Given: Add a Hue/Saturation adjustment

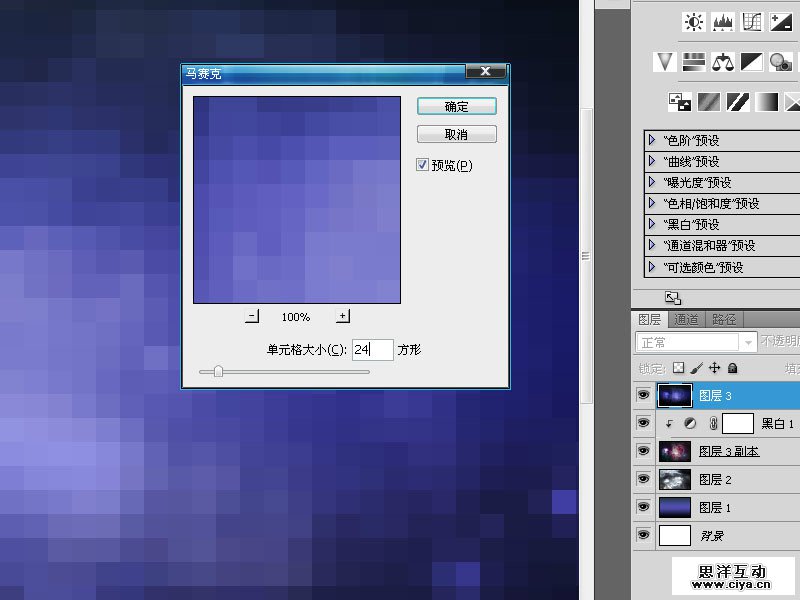Looking at the screenshot, I should tap(694, 62).
